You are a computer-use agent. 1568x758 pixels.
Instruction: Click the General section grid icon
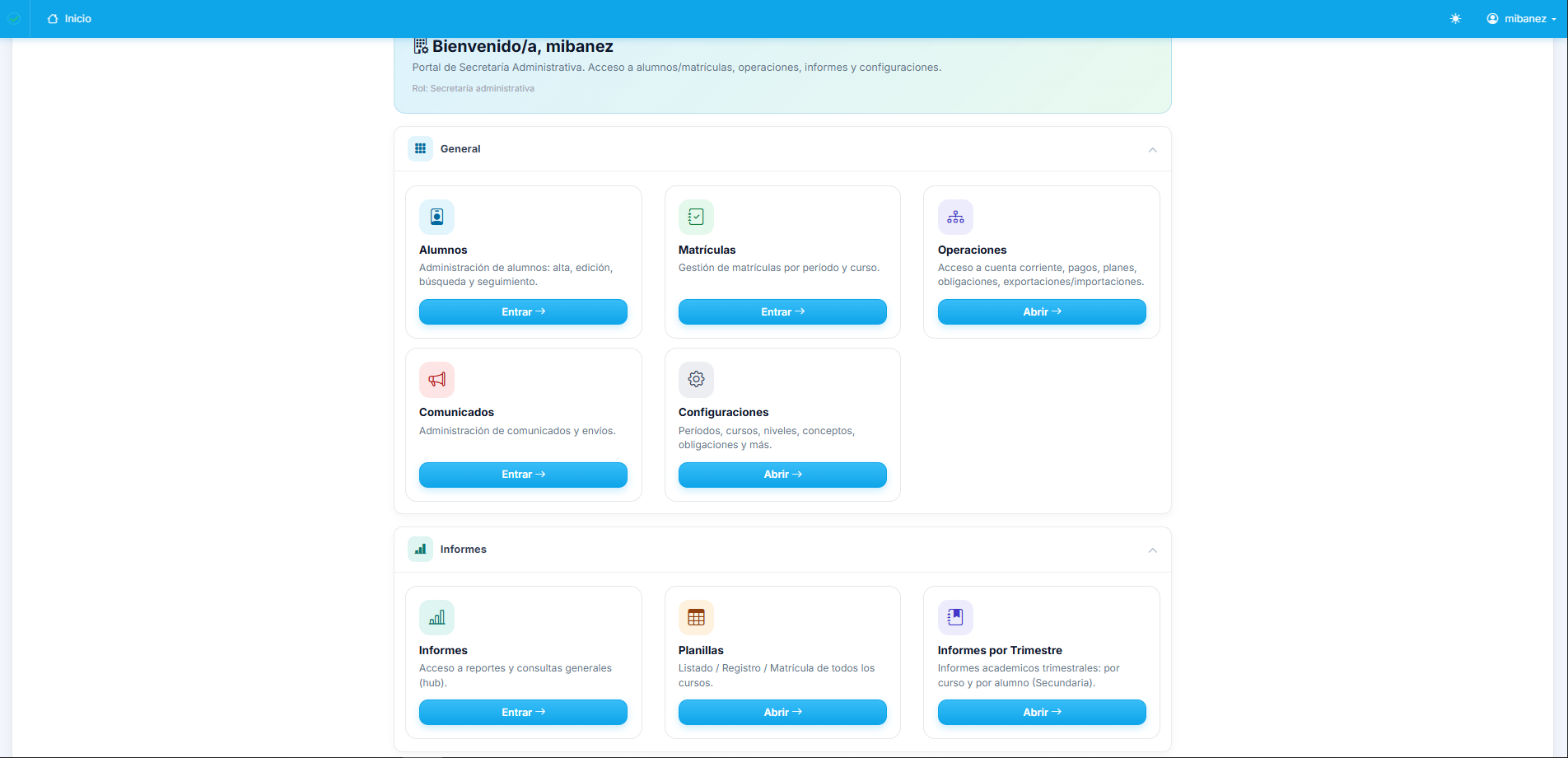tap(420, 149)
